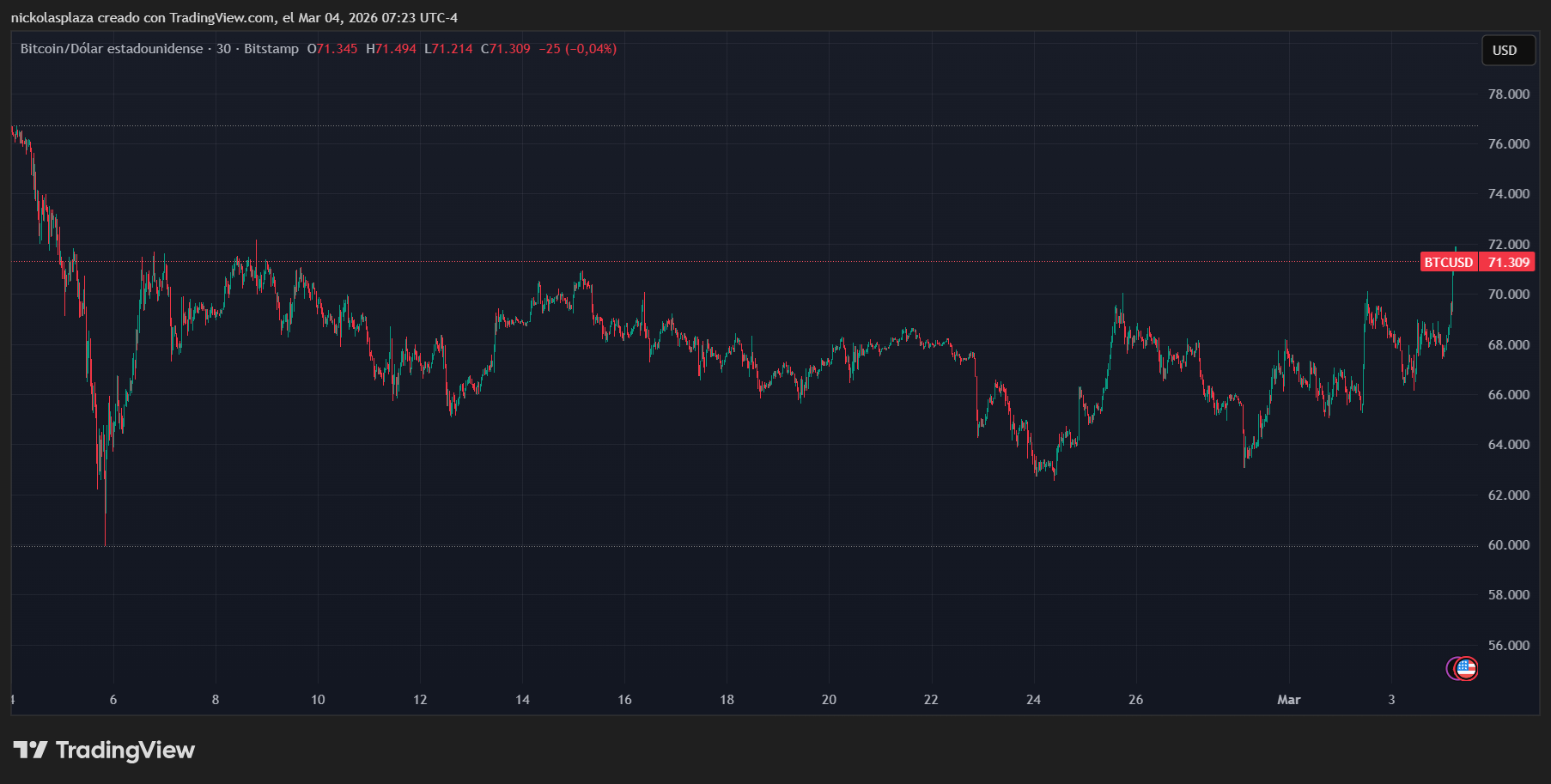Image resolution: width=1551 pixels, height=784 pixels.
Task: Select the 6 date on time axis
Action: (x=113, y=700)
